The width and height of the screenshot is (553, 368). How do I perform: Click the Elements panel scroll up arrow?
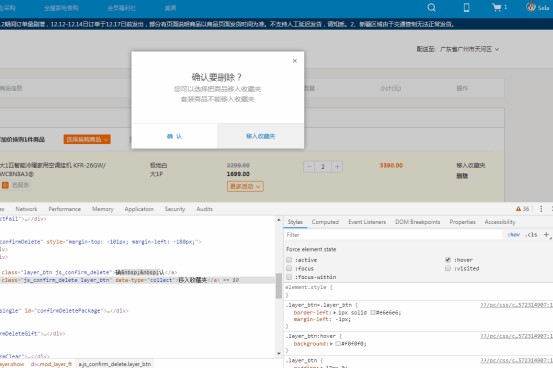(279, 220)
